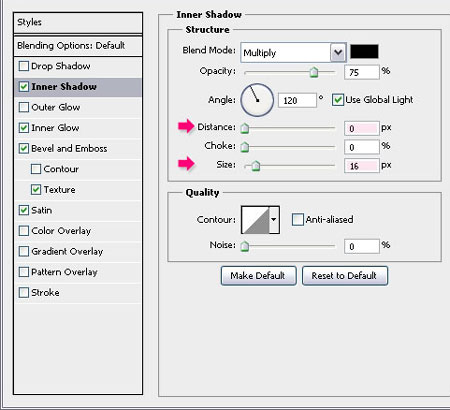This screenshot has height=410, width=450.
Task: Click the black shadow color swatch
Action: pos(364,52)
